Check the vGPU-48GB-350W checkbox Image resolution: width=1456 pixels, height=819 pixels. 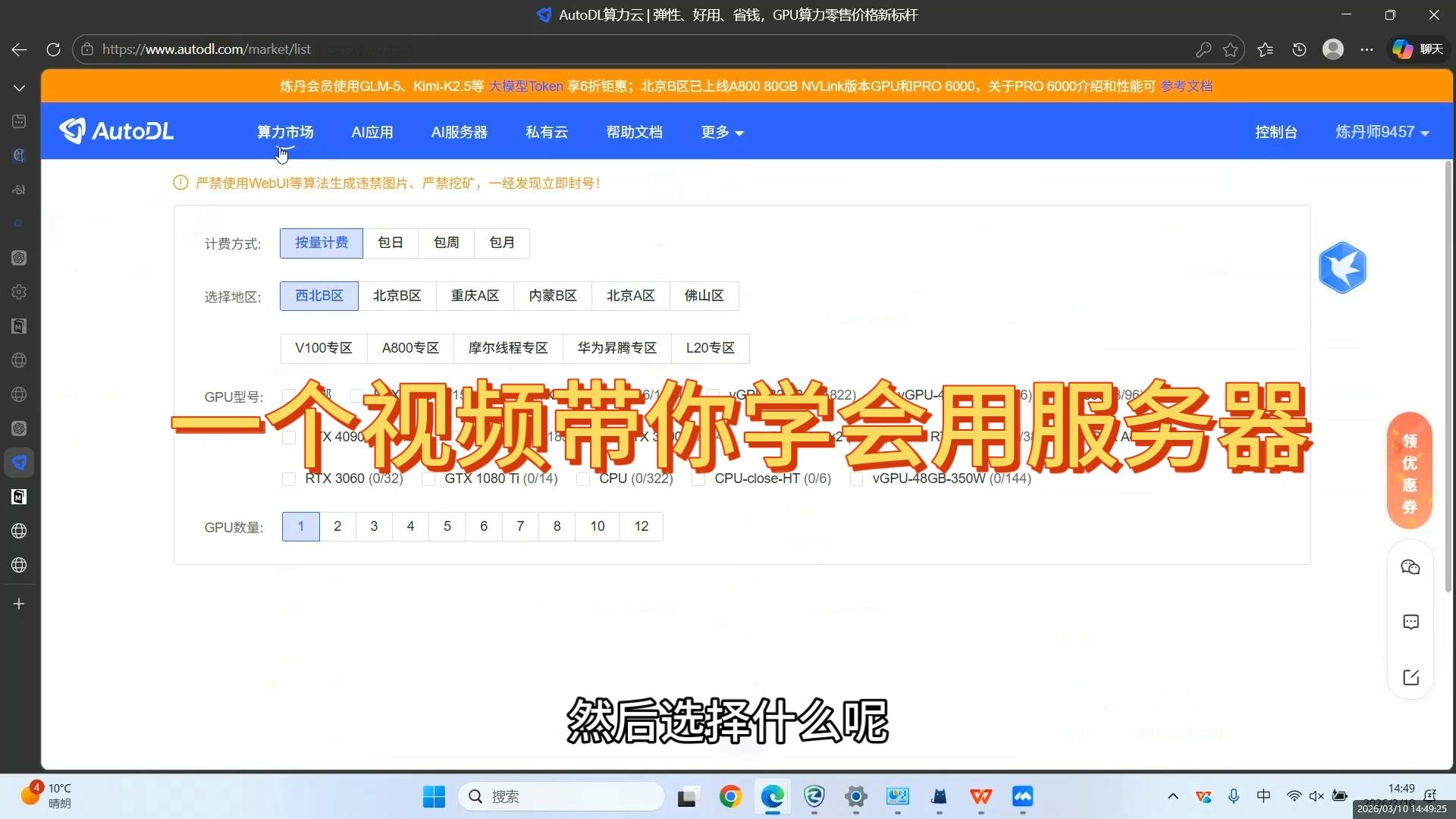tap(856, 479)
